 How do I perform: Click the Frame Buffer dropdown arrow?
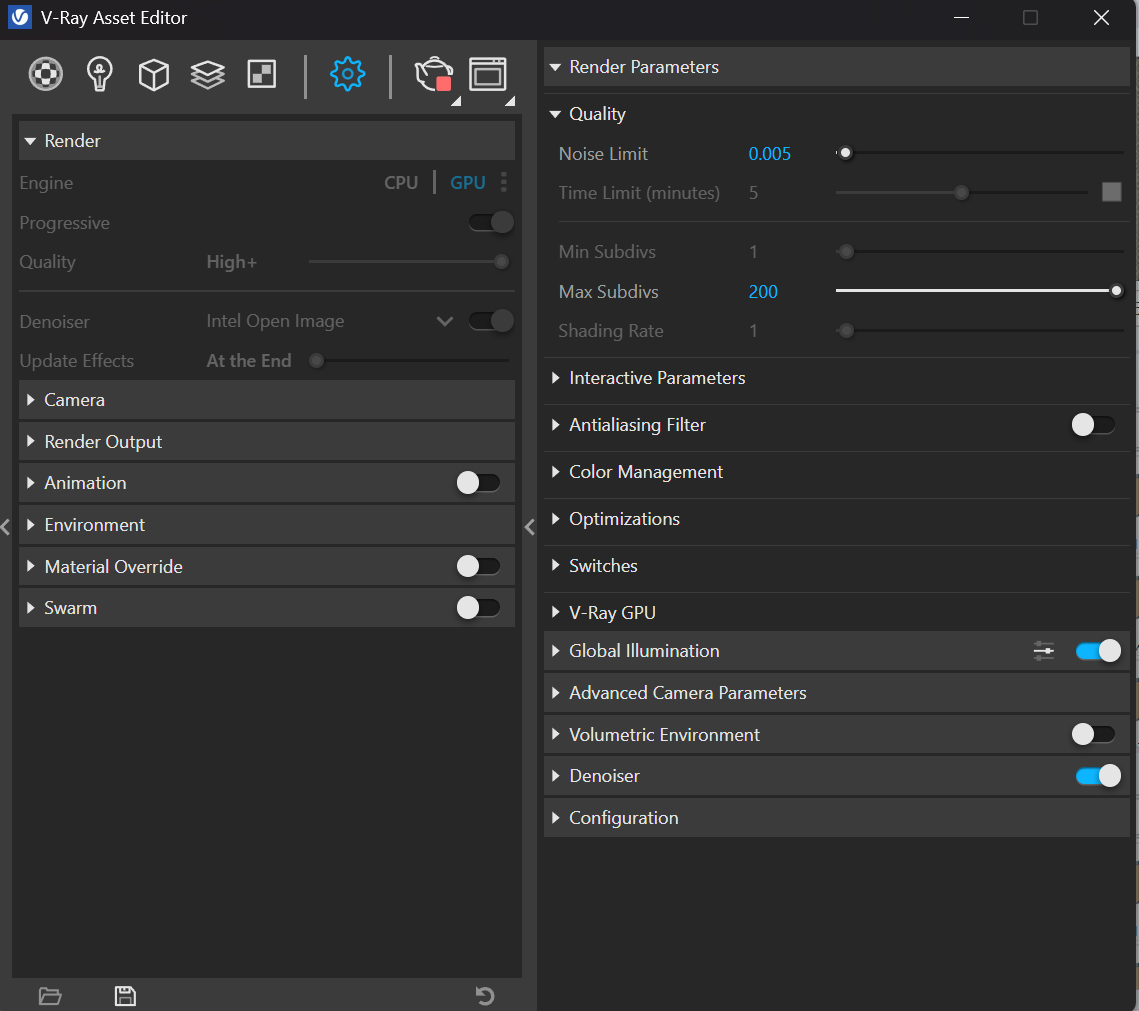[x=510, y=102]
